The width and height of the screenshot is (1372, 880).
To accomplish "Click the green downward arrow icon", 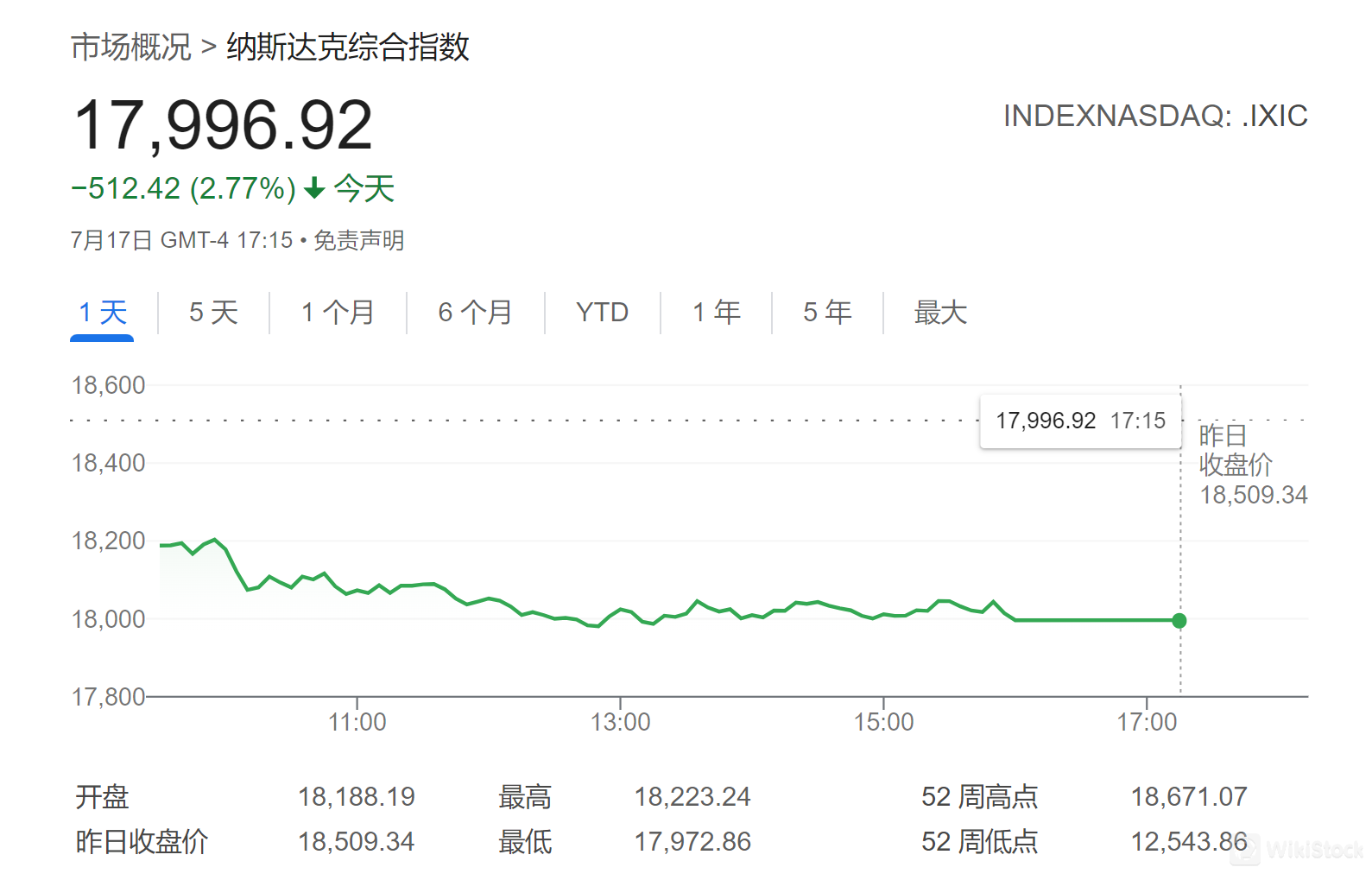I will (x=315, y=187).
